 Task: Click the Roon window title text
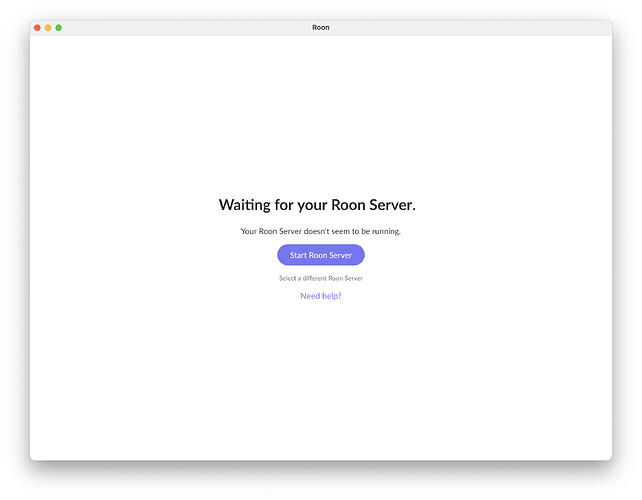click(321, 27)
